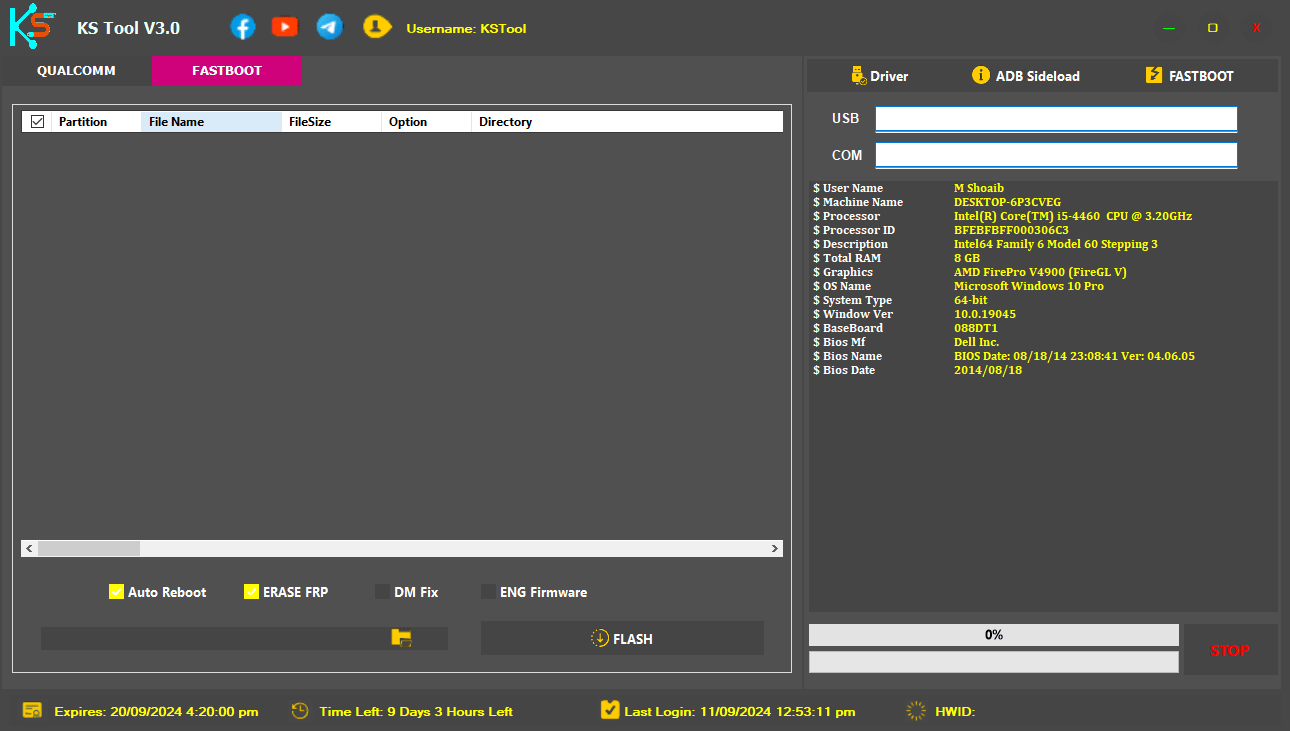
Task: Click the Last Login 11/09/2024 text
Action: [740, 712]
